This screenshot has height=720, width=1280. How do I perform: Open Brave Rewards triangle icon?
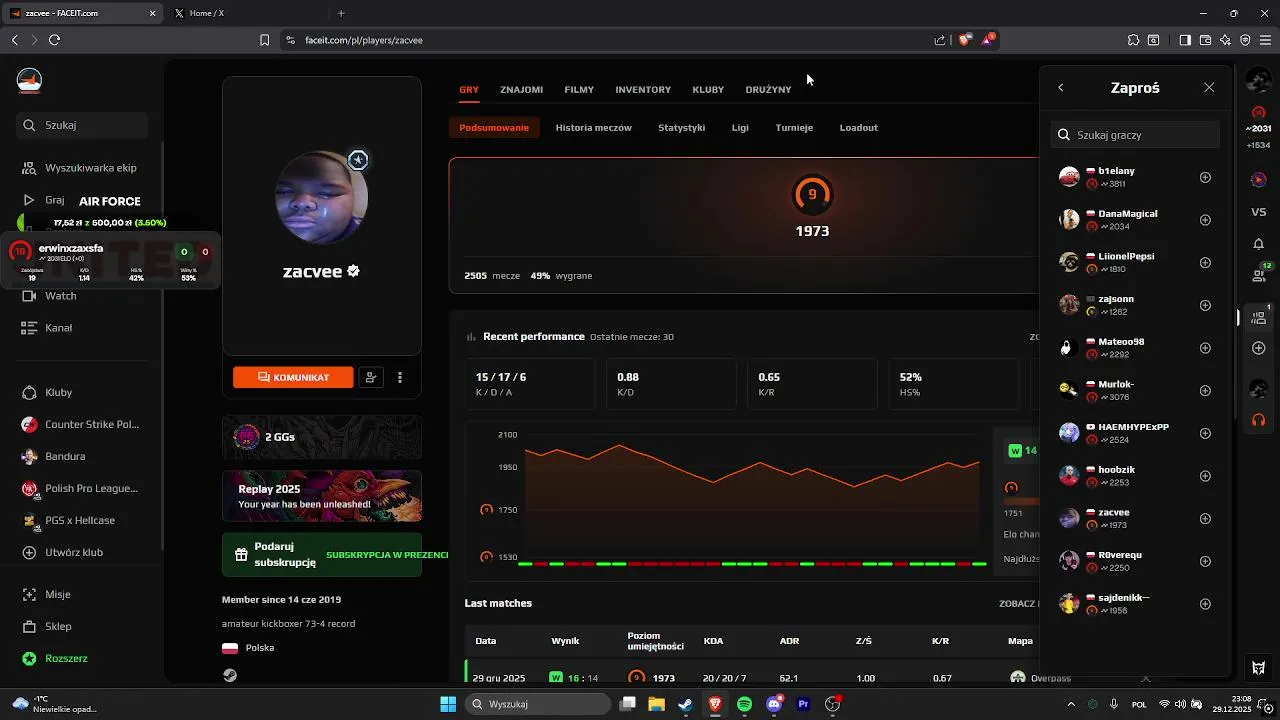click(988, 40)
